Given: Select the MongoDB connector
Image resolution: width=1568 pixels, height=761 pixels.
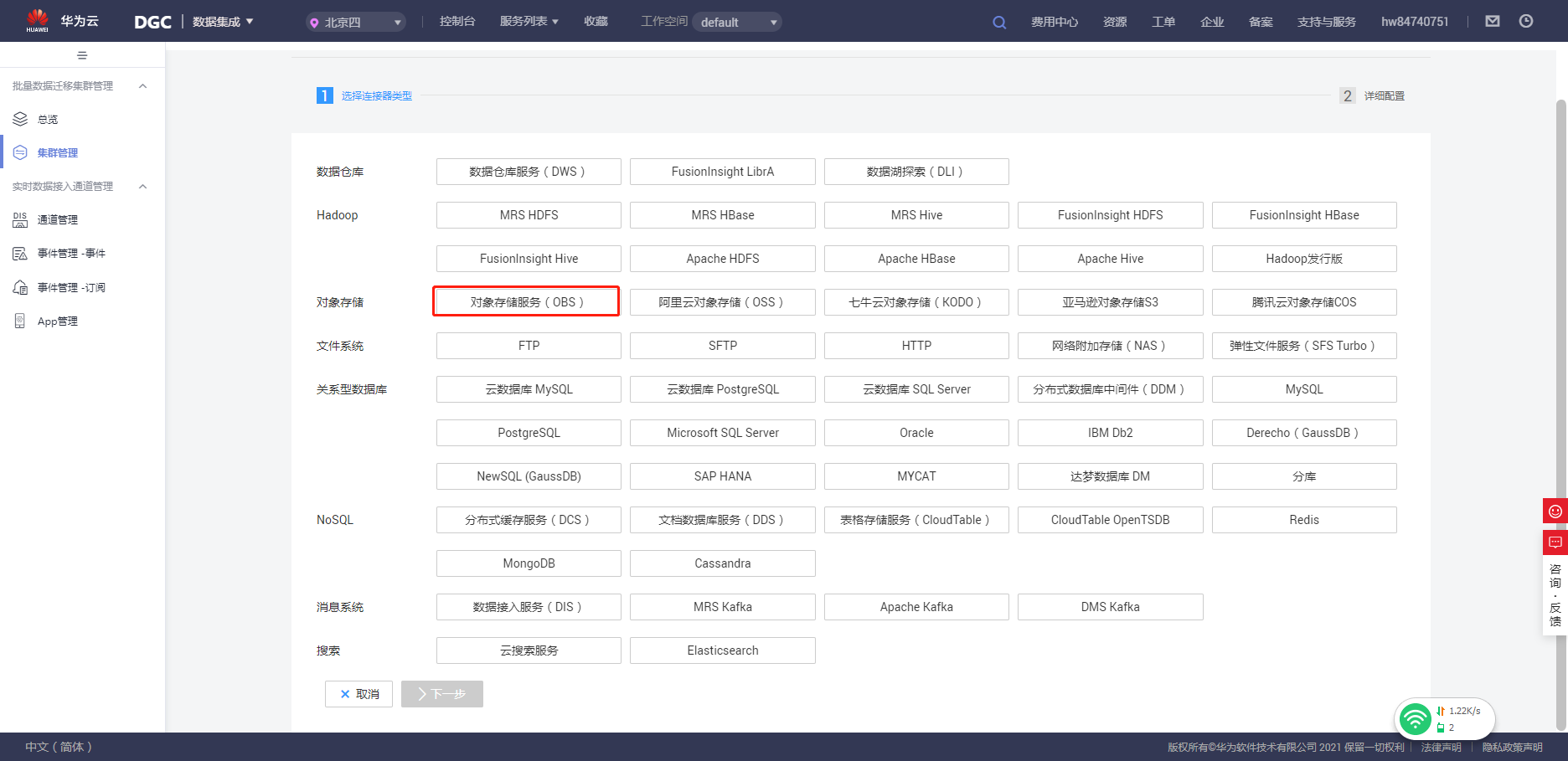Looking at the screenshot, I should [529, 563].
